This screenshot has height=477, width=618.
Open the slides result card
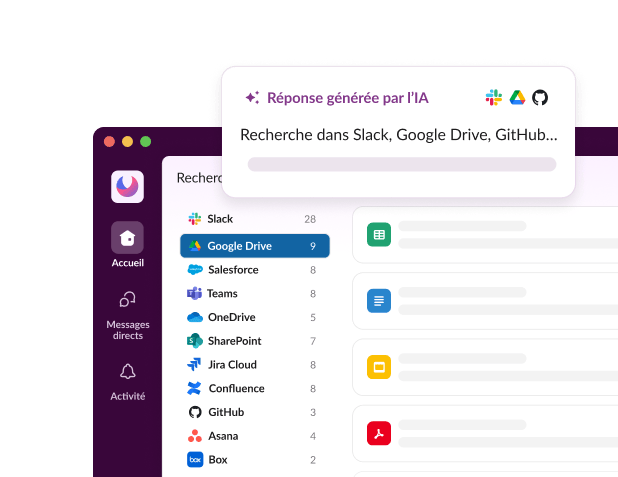coord(485,367)
